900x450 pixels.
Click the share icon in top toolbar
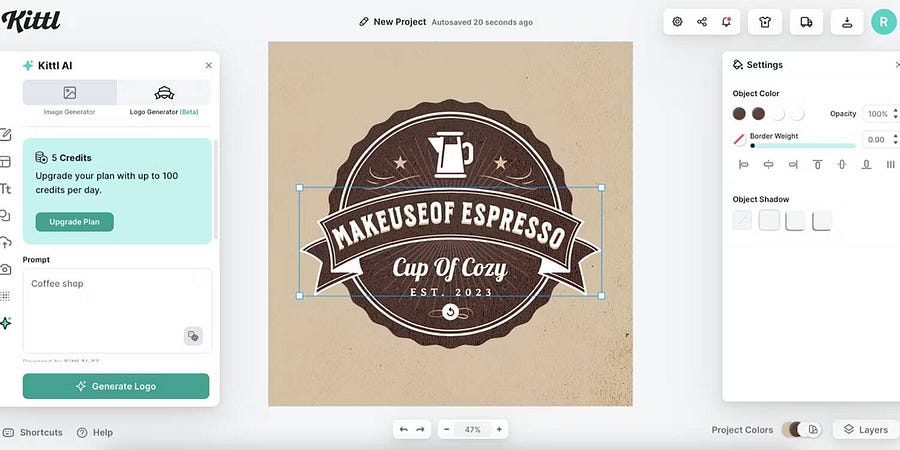coord(702,22)
